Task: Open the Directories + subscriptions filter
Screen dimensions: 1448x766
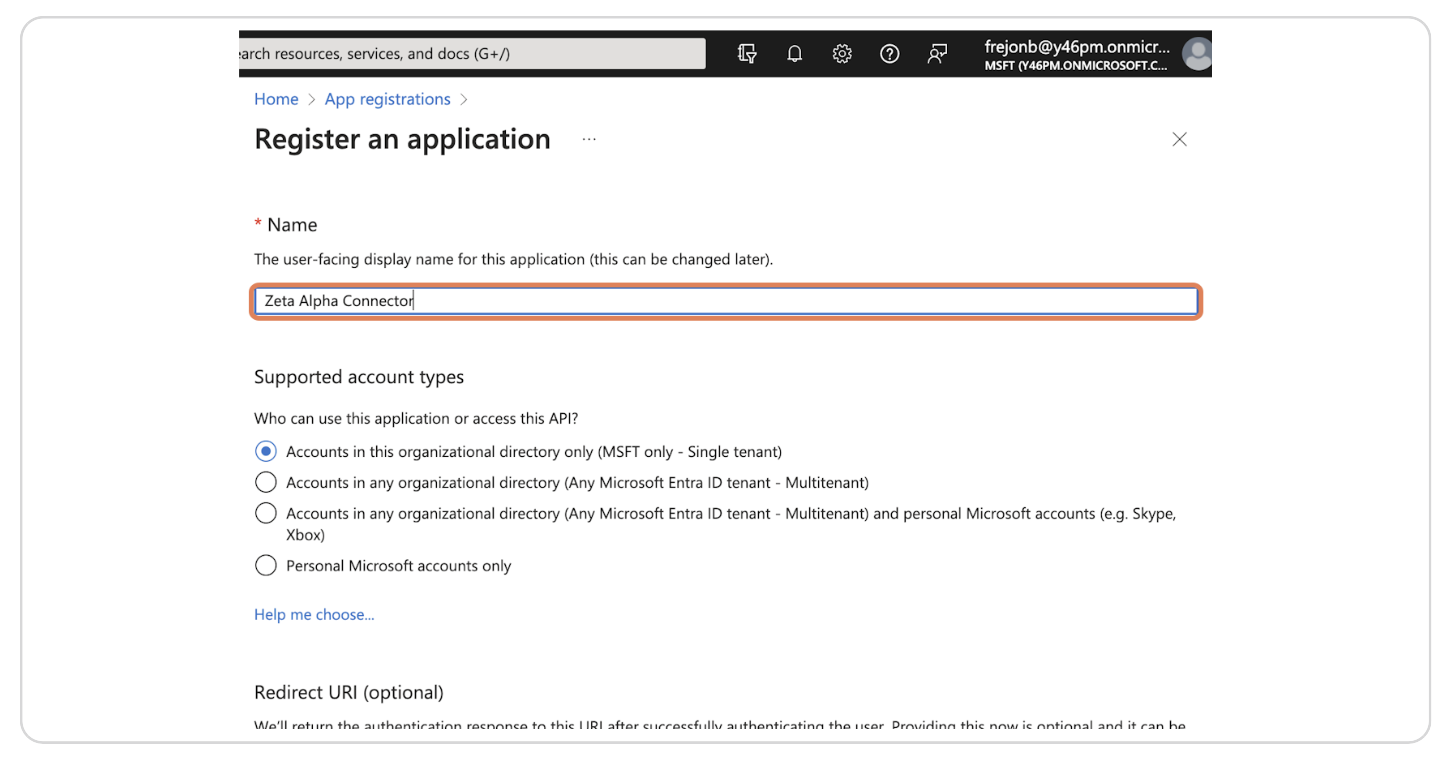Action: [747, 54]
